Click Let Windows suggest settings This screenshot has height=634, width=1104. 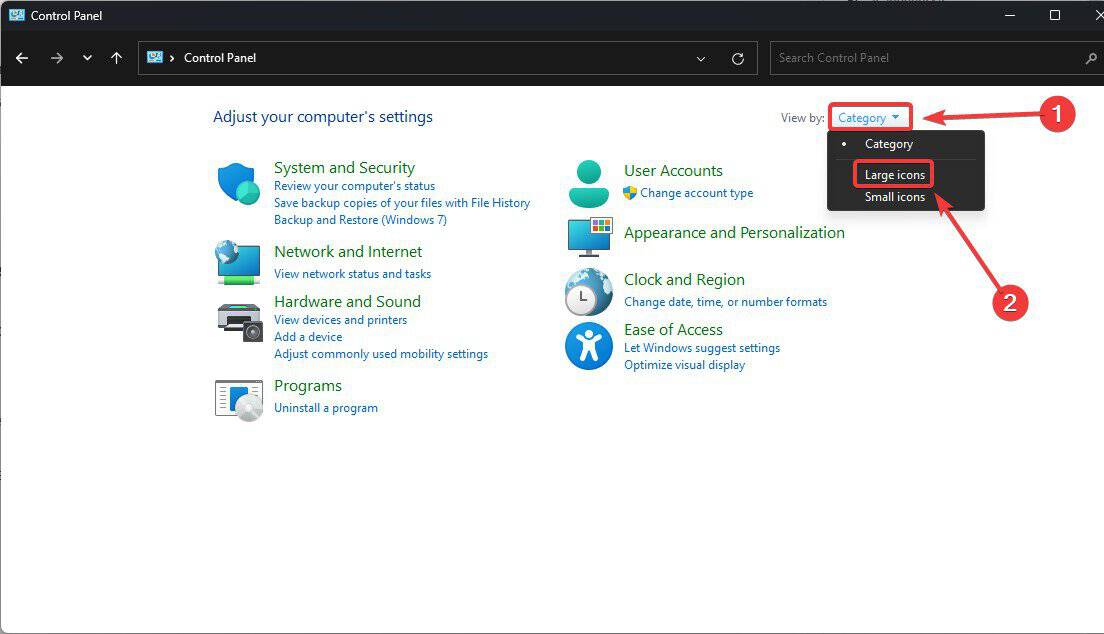coord(702,348)
